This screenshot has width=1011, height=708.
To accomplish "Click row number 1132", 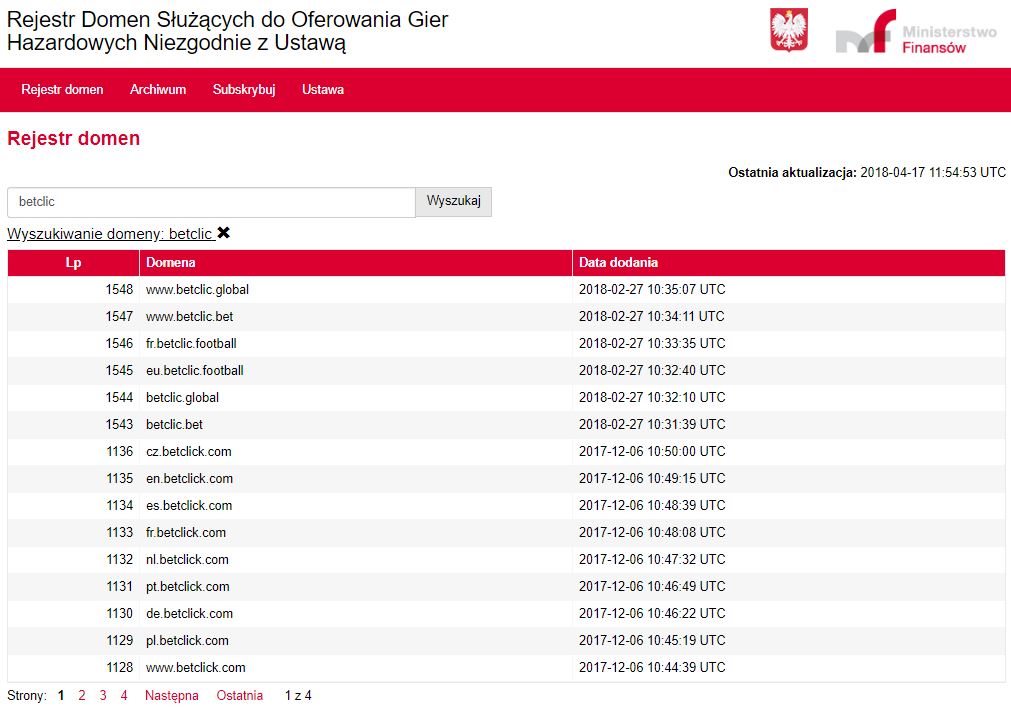I will point(120,560).
